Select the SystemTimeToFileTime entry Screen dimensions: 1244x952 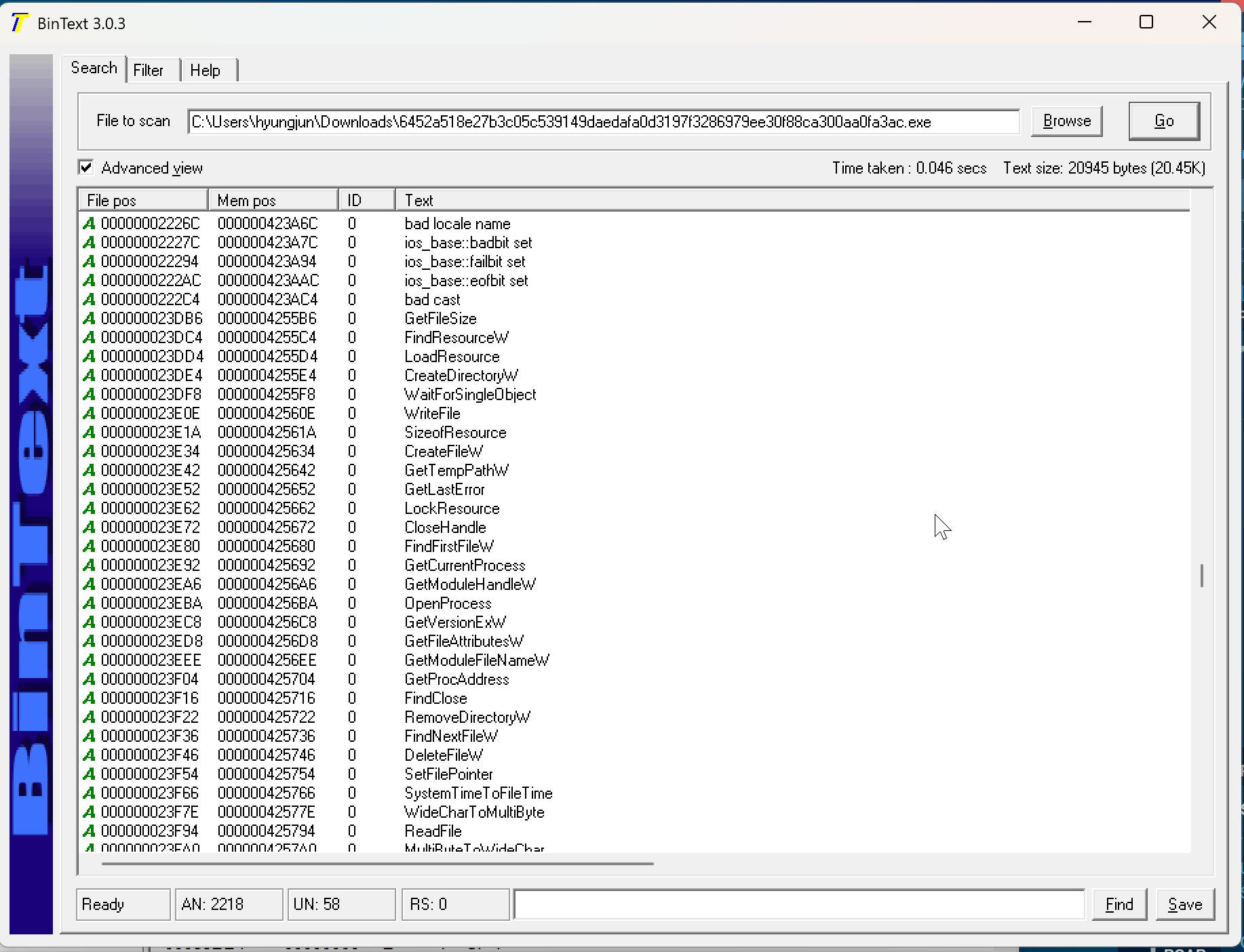coord(478,793)
